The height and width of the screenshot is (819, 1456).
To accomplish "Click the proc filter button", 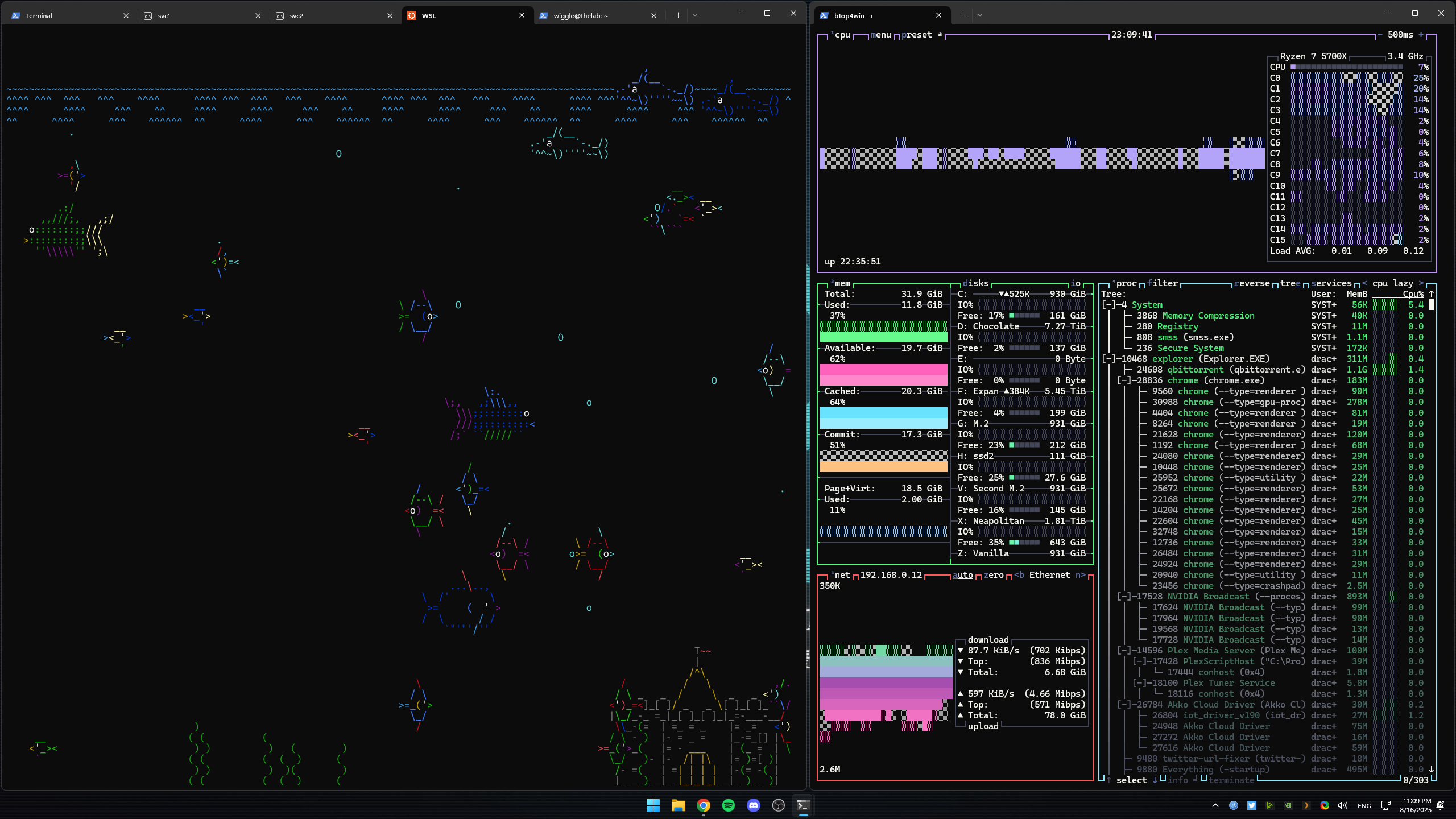I will tap(1163, 283).
